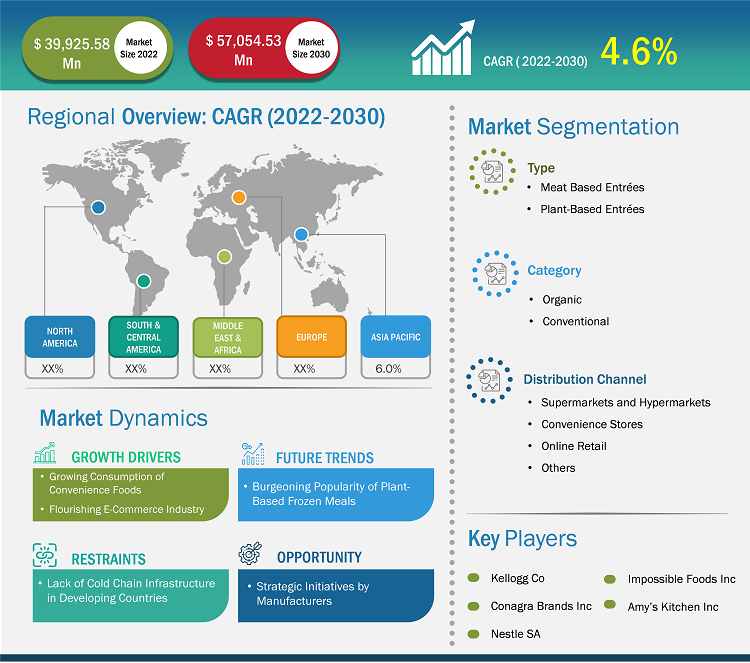Click the CAGR (2022-2030) label
Screen dimensions: 750x663
(535, 61)
